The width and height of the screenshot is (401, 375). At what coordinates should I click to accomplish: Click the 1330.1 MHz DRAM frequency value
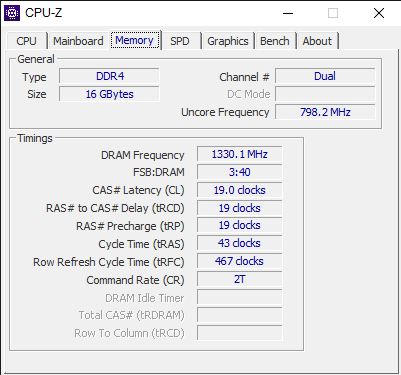pos(239,154)
